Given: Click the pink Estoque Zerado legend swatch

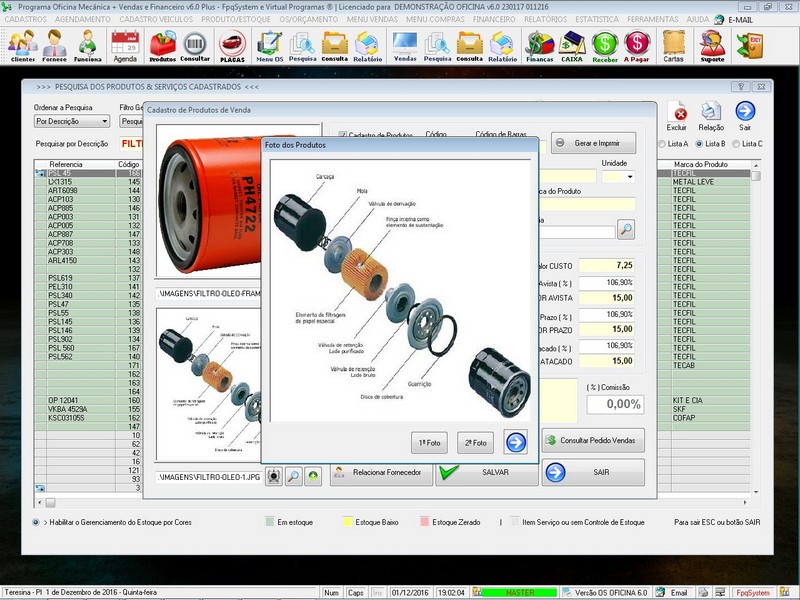Looking at the screenshot, I should [x=424, y=522].
